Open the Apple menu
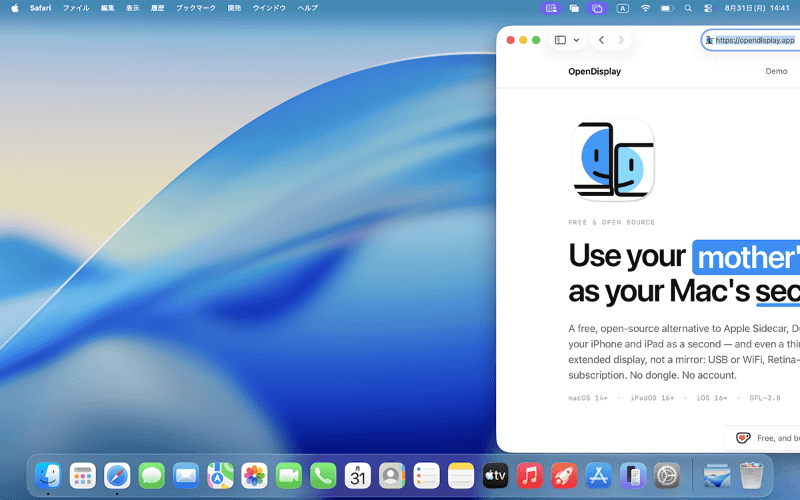Screen dimensions: 800x500 click(15, 8)
